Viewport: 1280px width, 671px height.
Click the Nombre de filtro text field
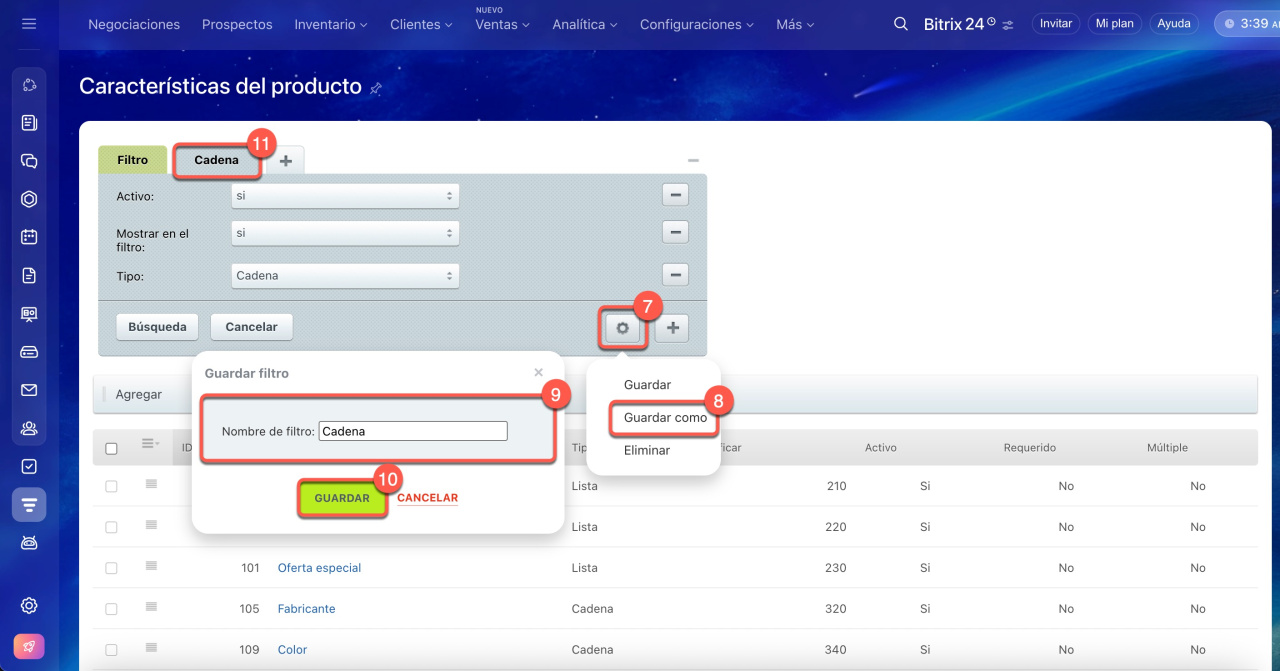coord(412,431)
